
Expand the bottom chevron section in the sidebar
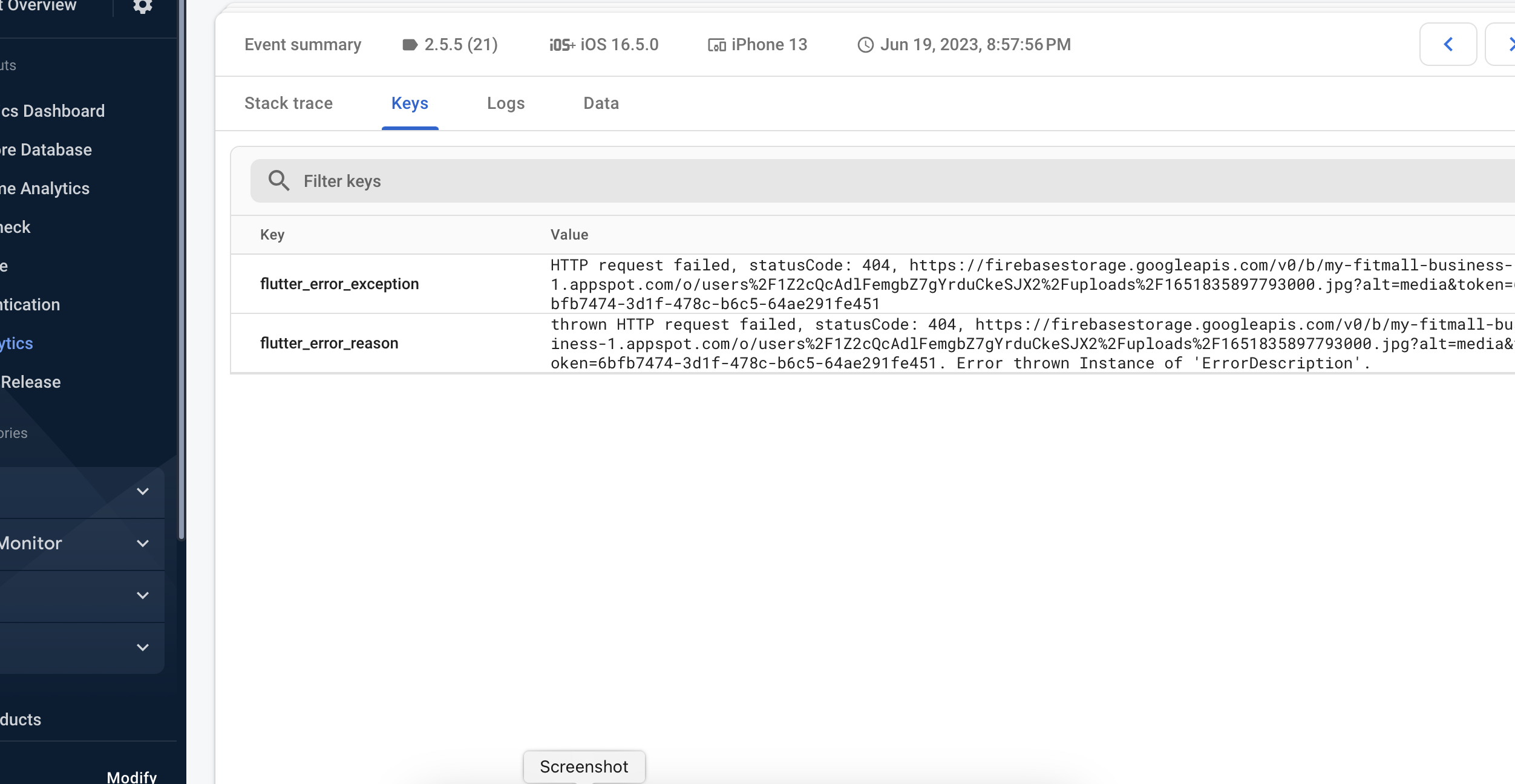[142, 647]
